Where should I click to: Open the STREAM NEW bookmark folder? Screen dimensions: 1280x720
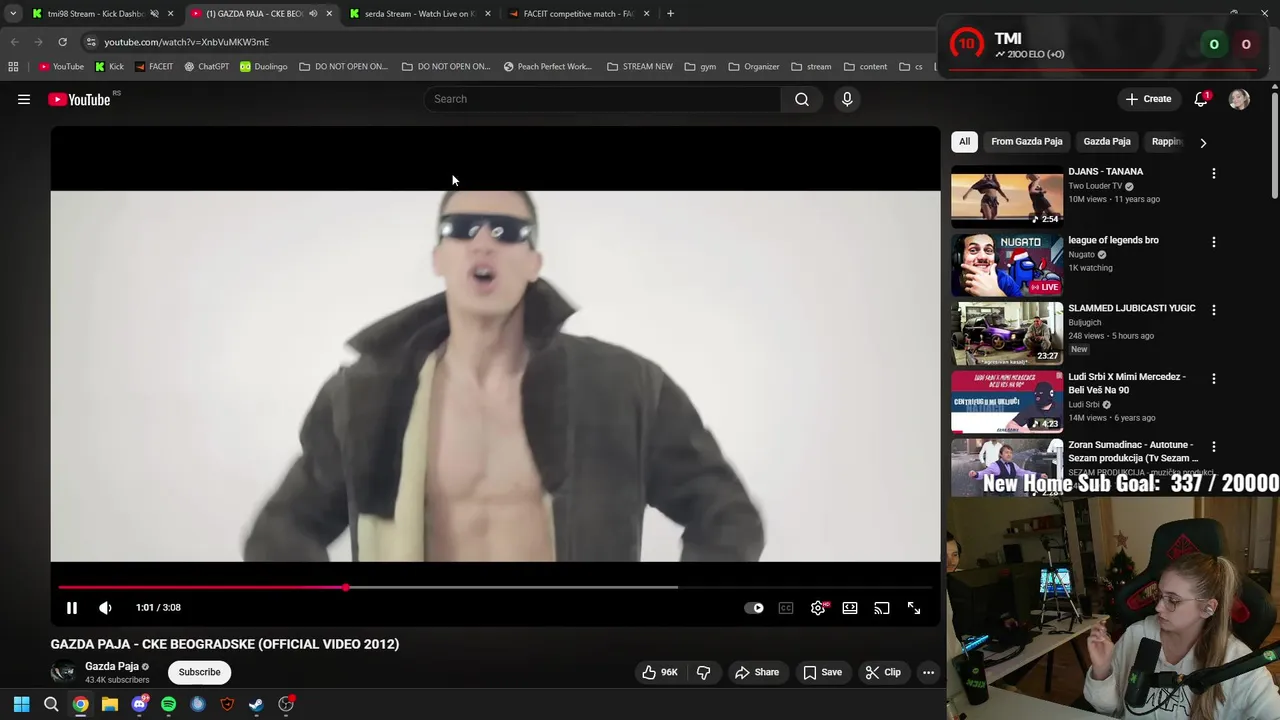click(640, 67)
